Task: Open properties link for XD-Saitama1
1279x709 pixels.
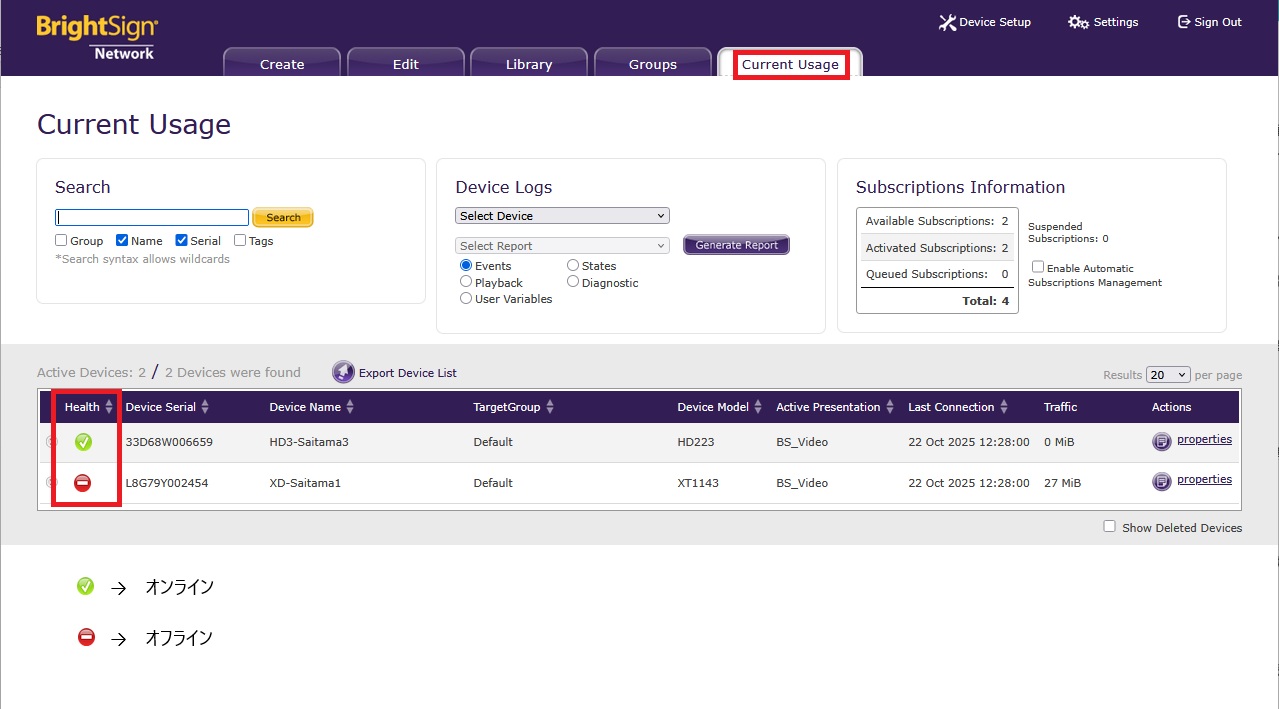Action: coord(1204,480)
